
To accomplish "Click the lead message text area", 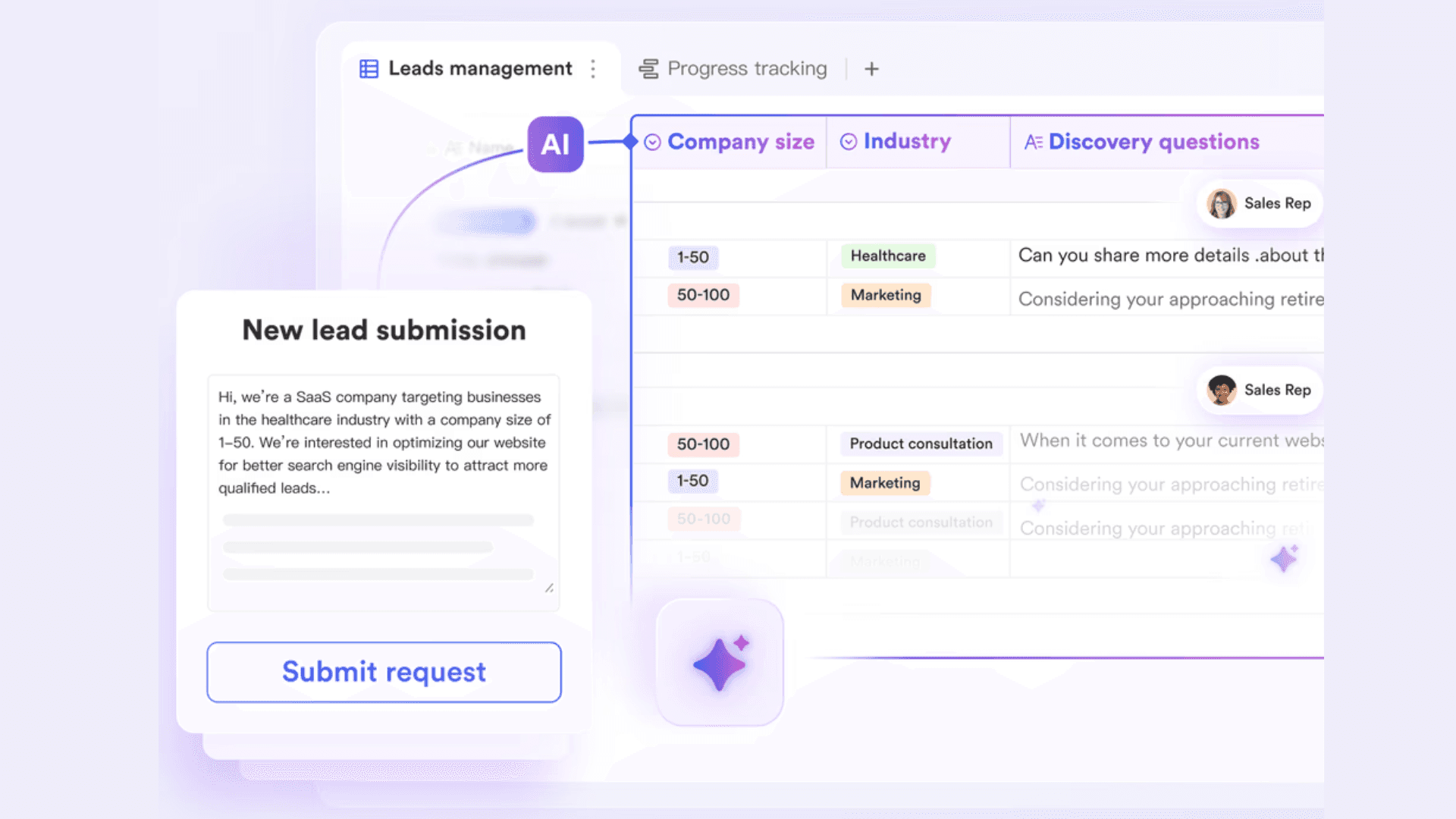I will coord(384,493).
